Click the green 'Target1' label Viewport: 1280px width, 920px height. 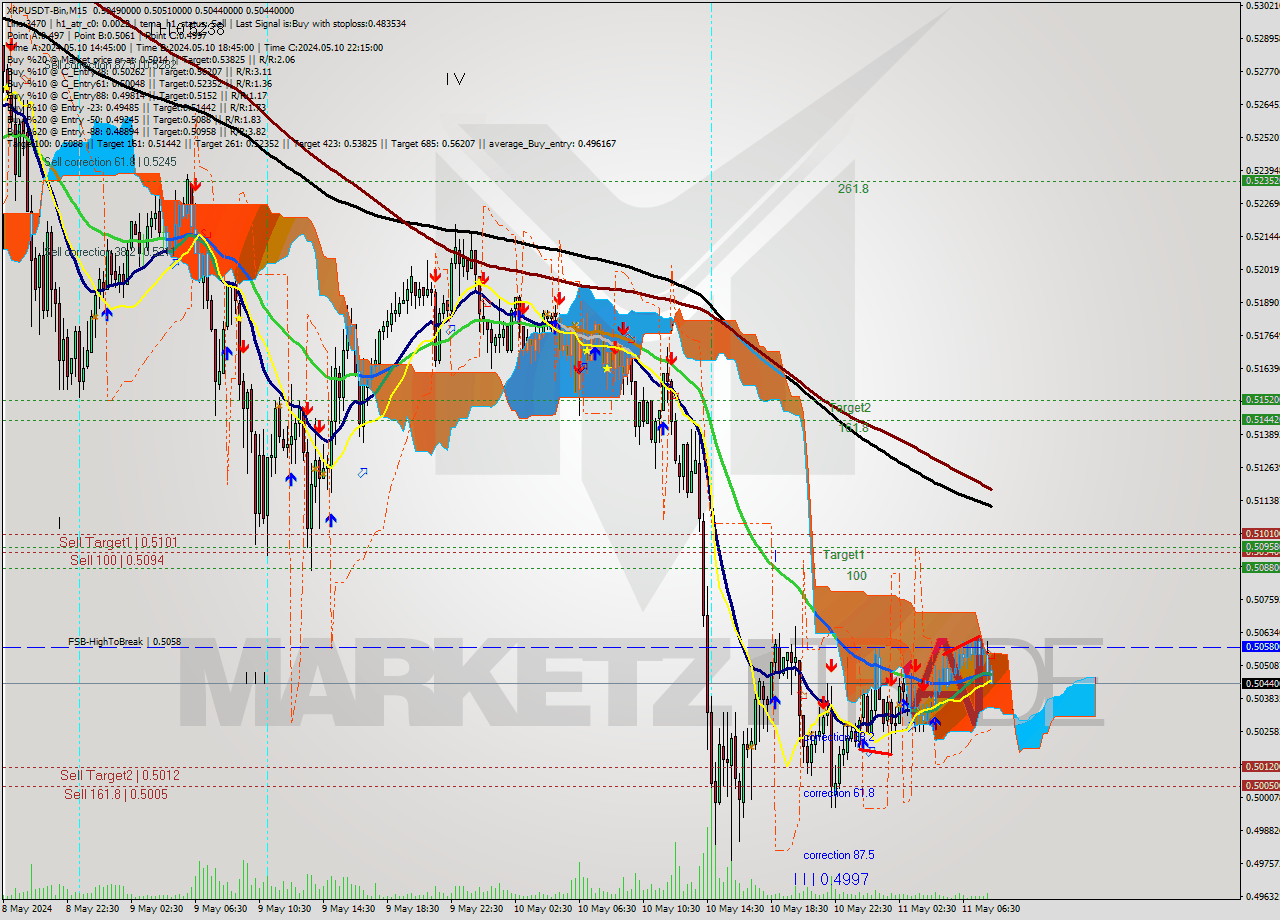pyautogui.click(x=844, y=554)
